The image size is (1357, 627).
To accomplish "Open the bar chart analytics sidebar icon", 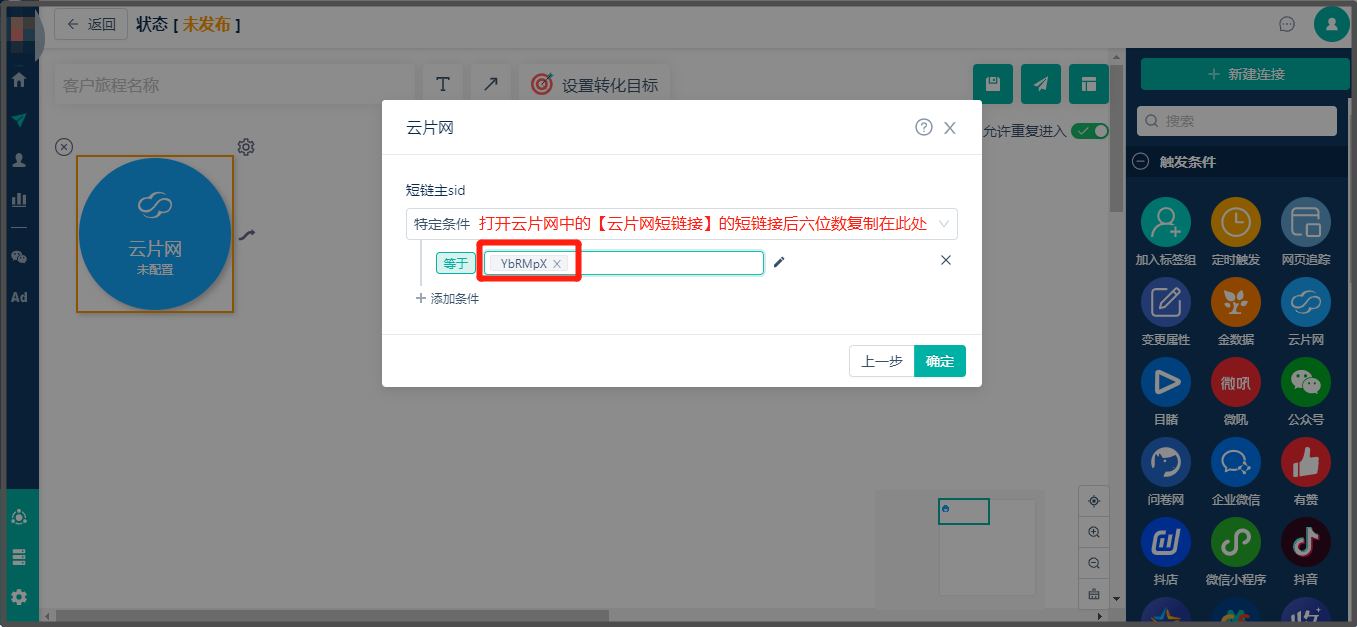I will [x=19, y=199].
